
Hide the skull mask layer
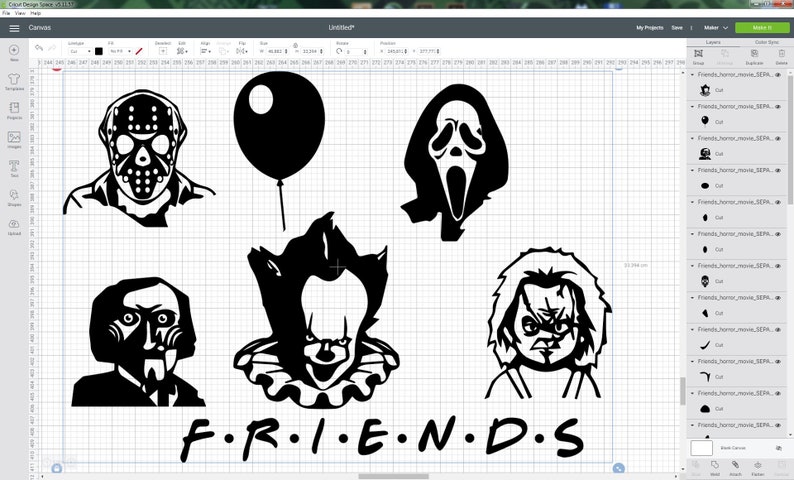point(778,266)
